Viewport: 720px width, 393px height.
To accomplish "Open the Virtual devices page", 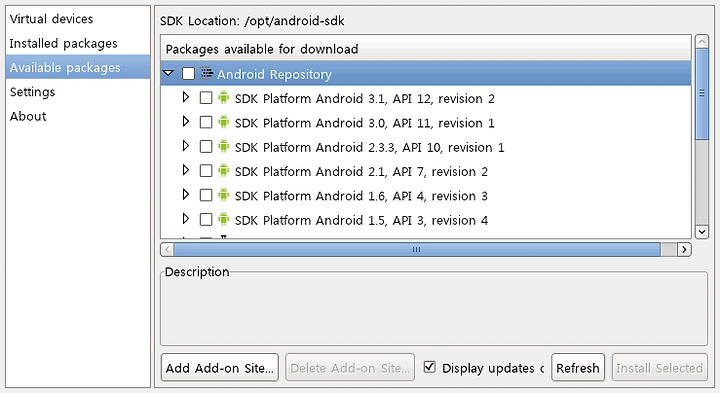I will [x=78, y=19].
